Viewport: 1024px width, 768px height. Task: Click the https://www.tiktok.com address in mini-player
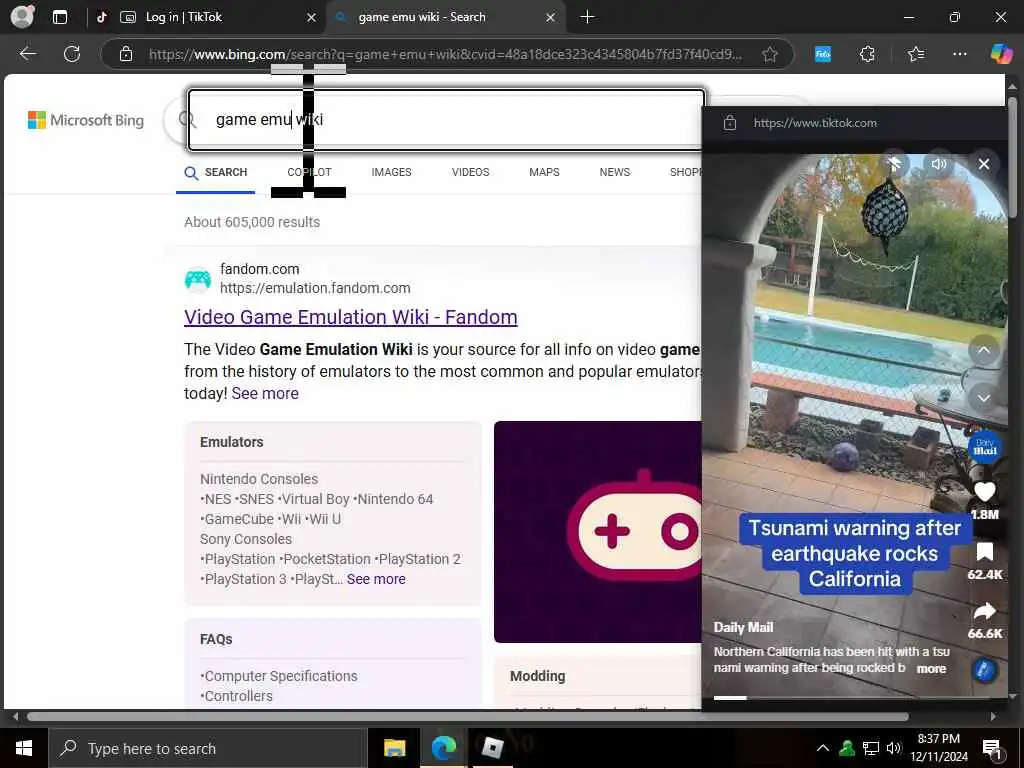(x=815, y=123)
